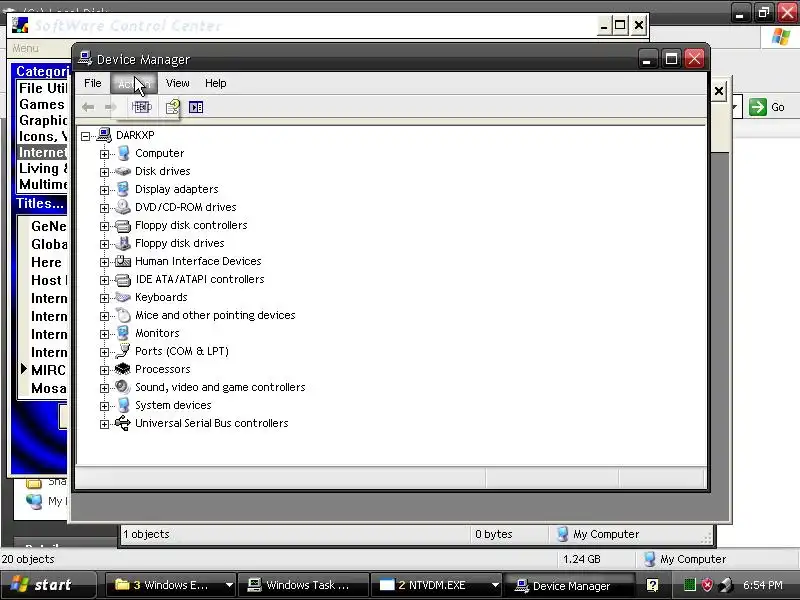Viewport: 800px width, 600px height.
Task: Expand the Floppy disk controllers category
Action: coord(104,226)
